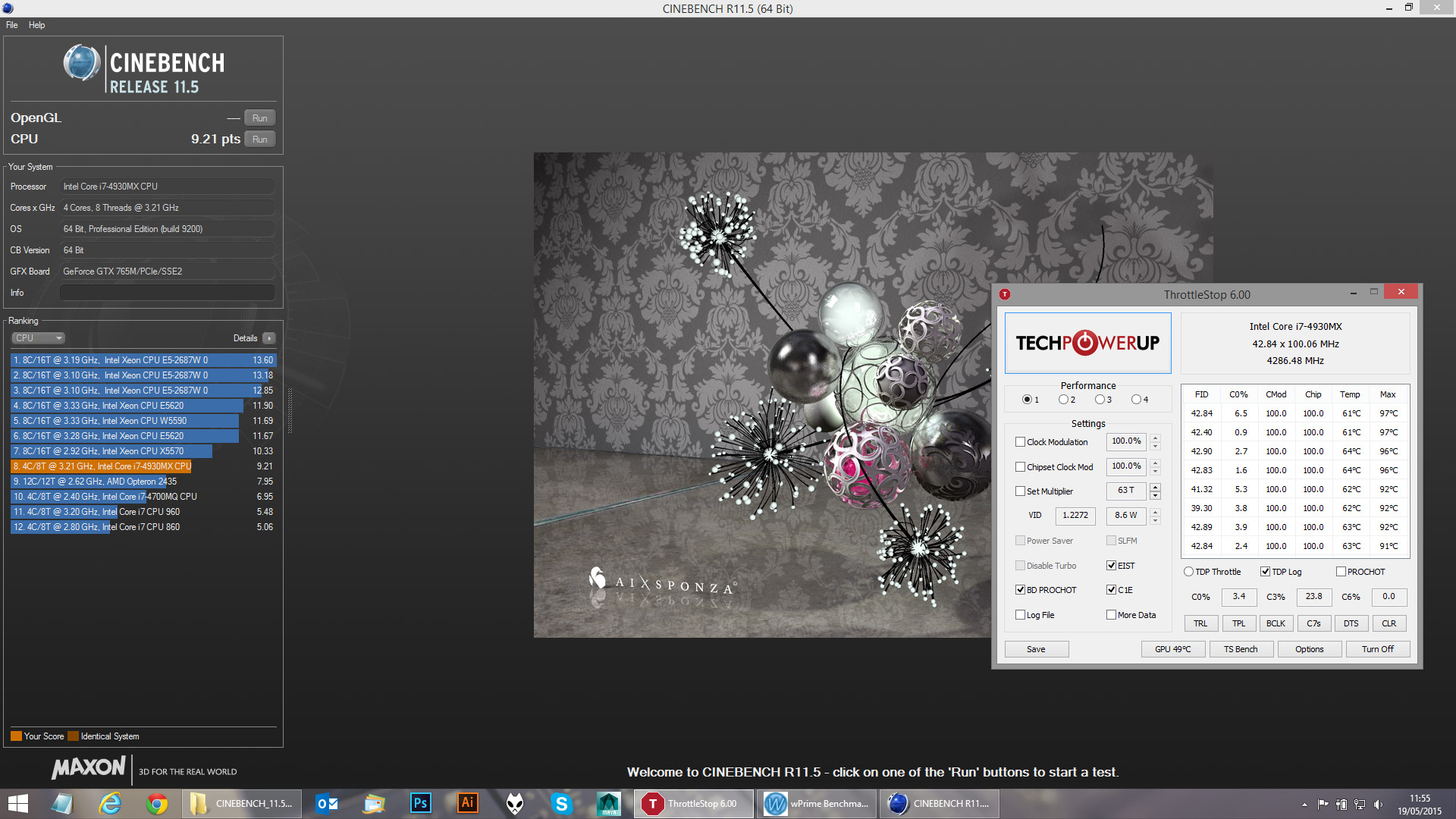
Task: Click the Action Center flag icon
Action: coord(1323,805)
